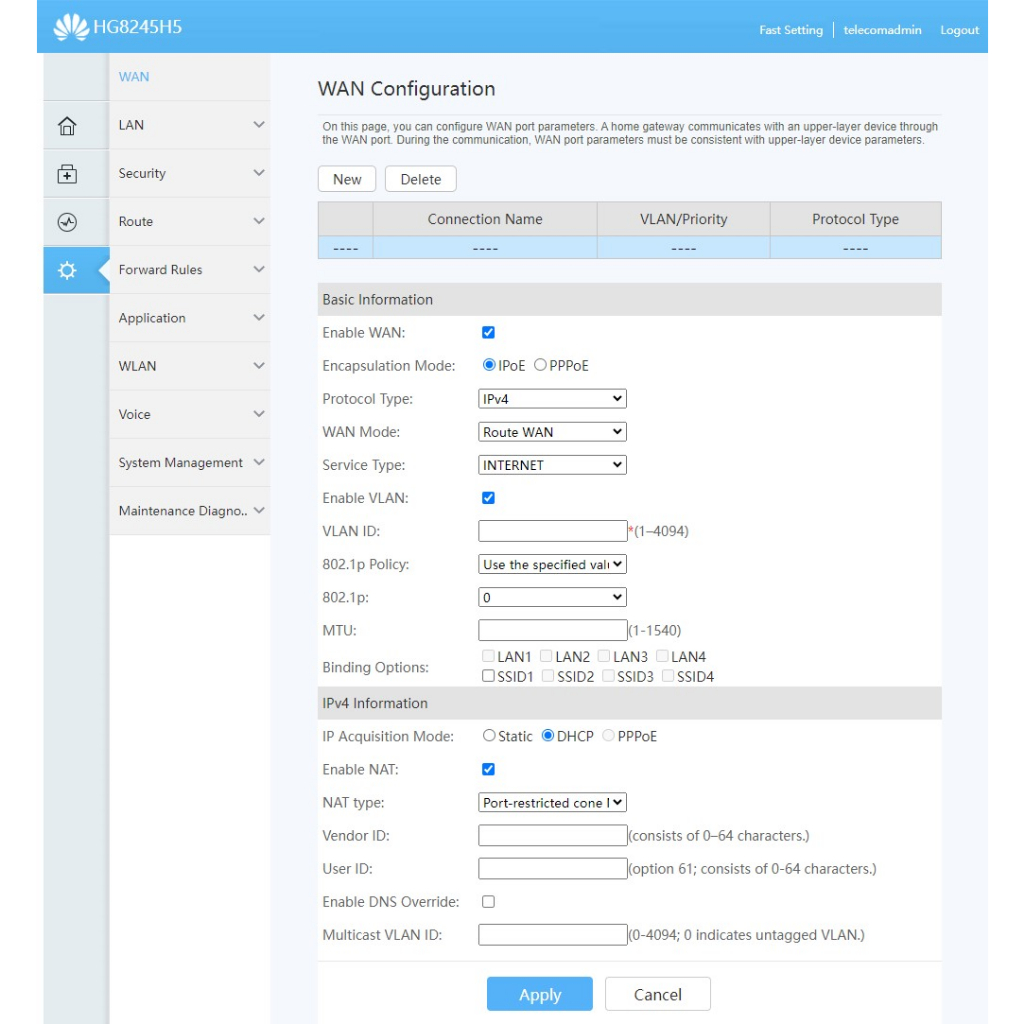Uncheck the Enable WAN checkbox
This screenshot has width=1024, height=1024.
[x=488, y=333]
